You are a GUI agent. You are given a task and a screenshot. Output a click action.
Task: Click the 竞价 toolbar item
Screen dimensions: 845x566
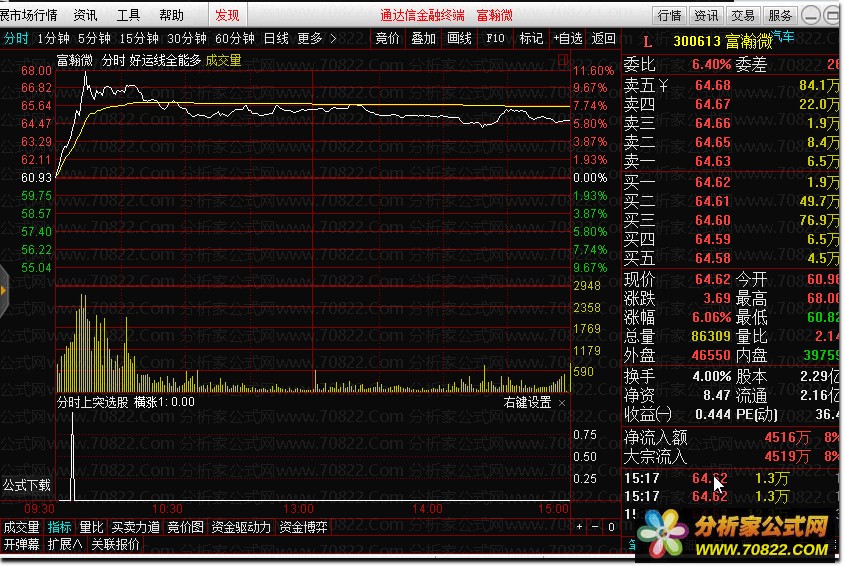click(x=387, y=38)
